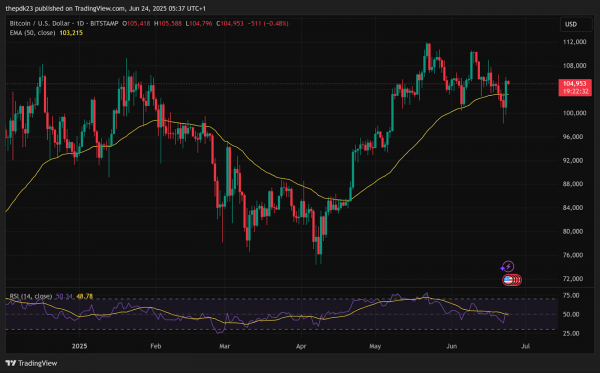This screenshot has height=373, width=600.
Task: Click the 50.00 level on RSI scale
Action: 572,314
